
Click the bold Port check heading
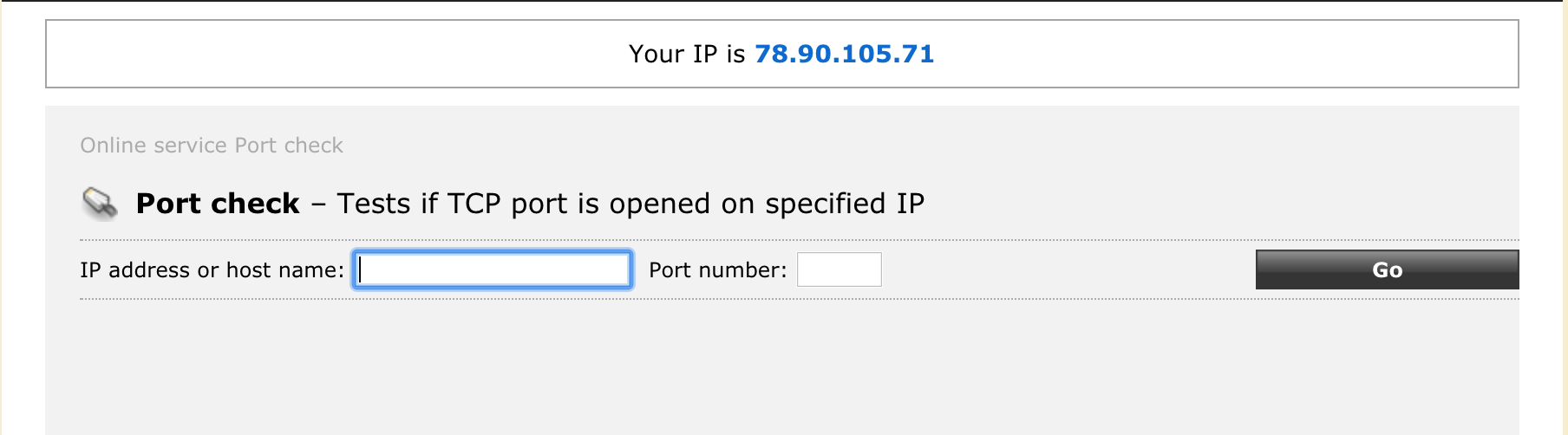pos(218,204)
